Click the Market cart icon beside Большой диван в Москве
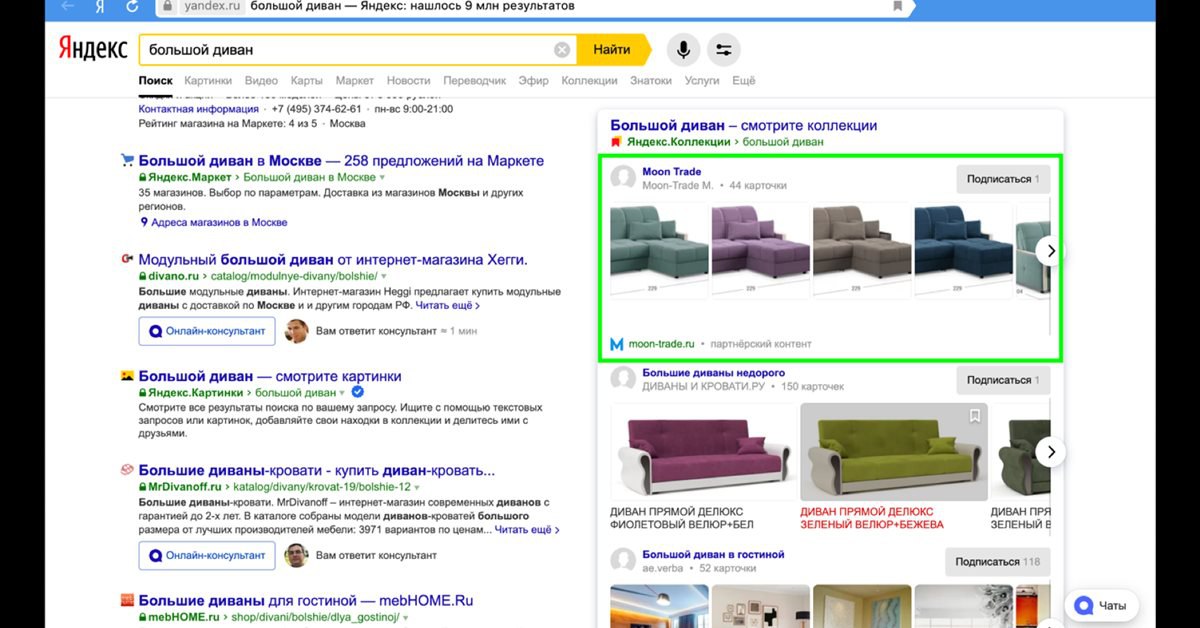 coord(127,160)
